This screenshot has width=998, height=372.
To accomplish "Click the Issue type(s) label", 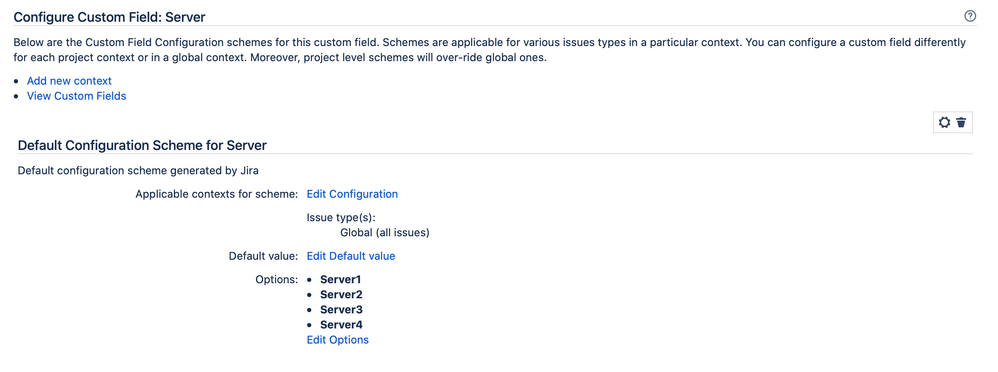I will pyautogui.click(x=341, y=217).
